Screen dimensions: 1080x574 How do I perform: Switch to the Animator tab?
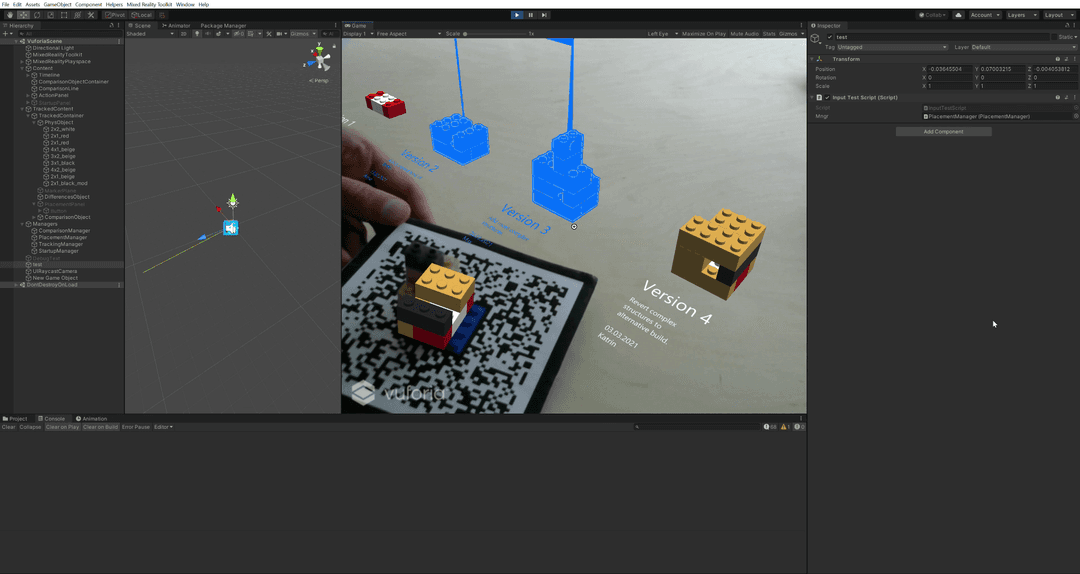click(x=176, y=25)
